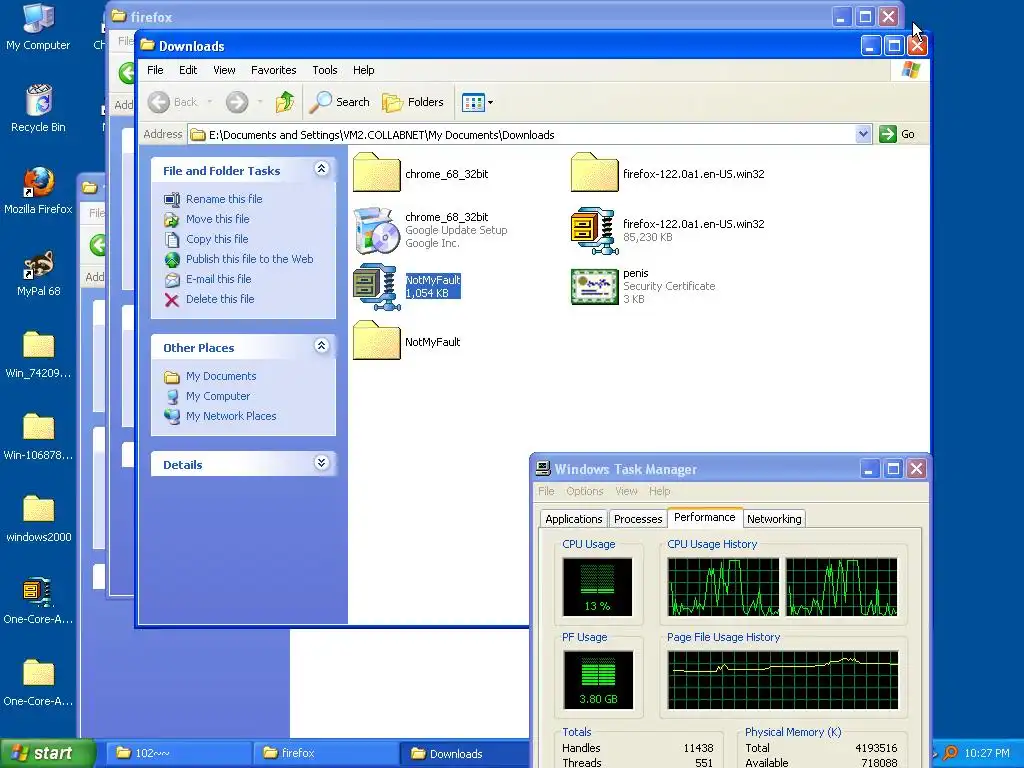Open Help menu in Downloads window
This screenshot has height=768, width=1024.
coord(364,70)
